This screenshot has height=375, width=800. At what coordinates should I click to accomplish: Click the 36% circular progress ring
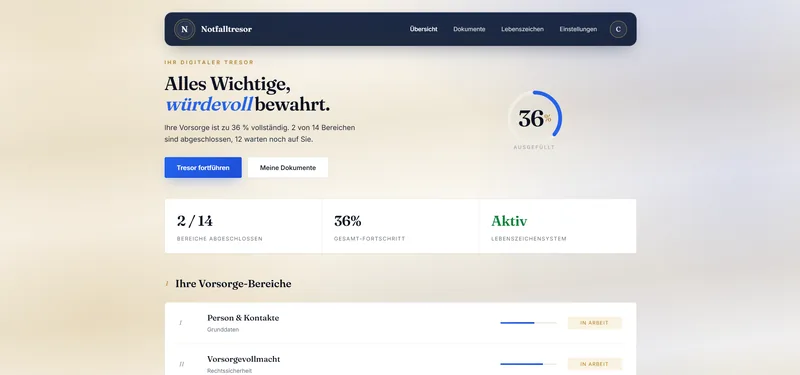(x=534, y=118)
